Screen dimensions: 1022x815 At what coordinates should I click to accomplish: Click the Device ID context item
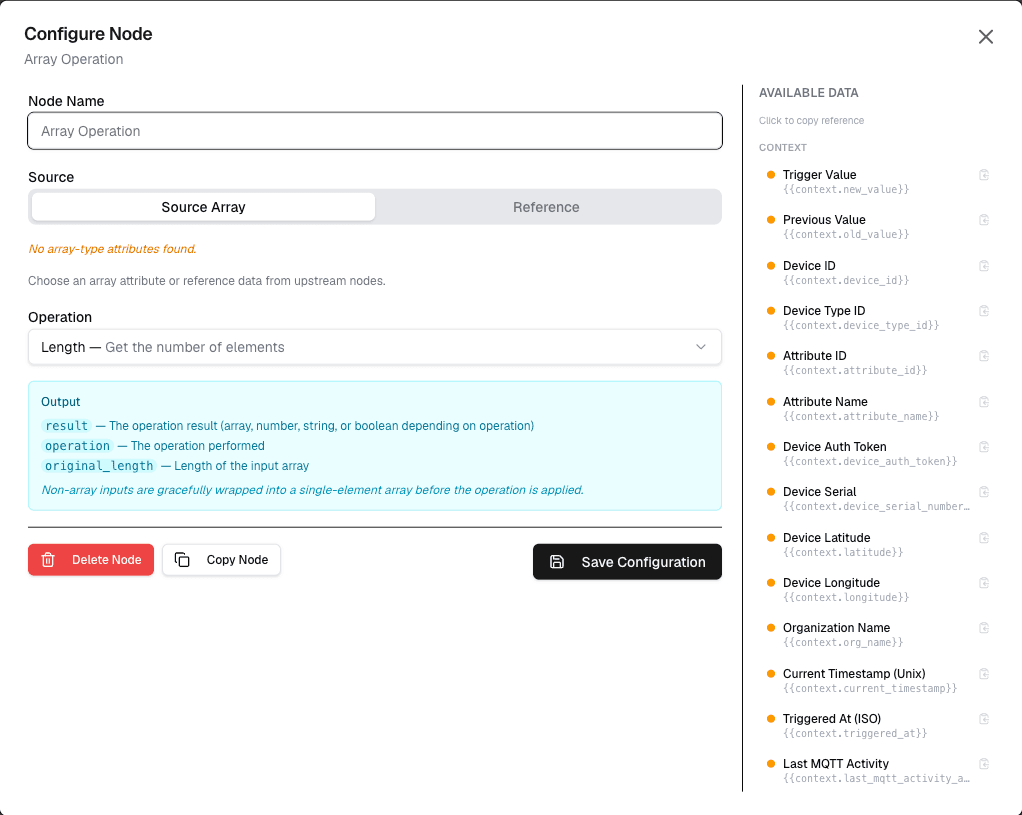coord(877,273)
